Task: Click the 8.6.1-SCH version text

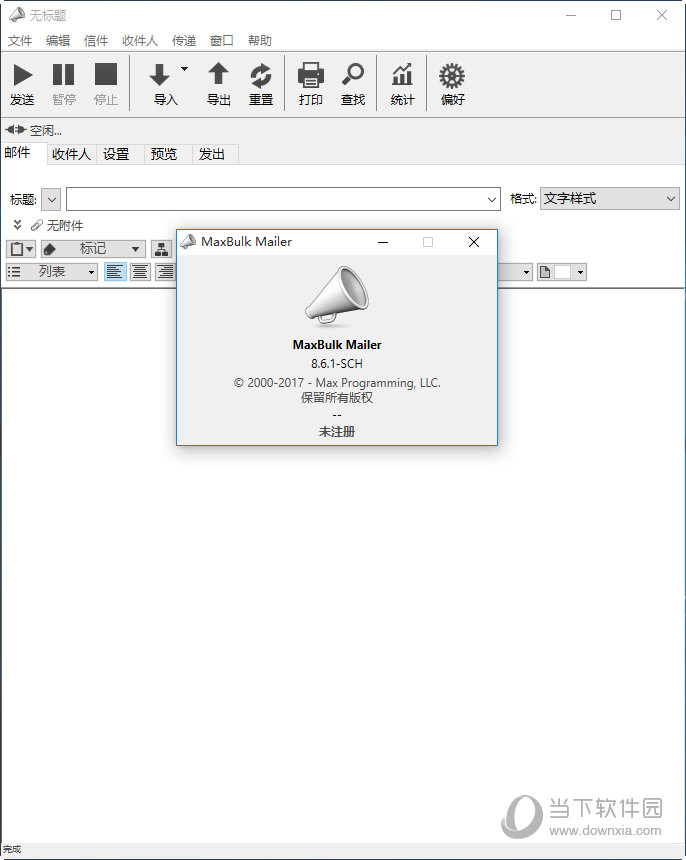Action: [337, 364]
